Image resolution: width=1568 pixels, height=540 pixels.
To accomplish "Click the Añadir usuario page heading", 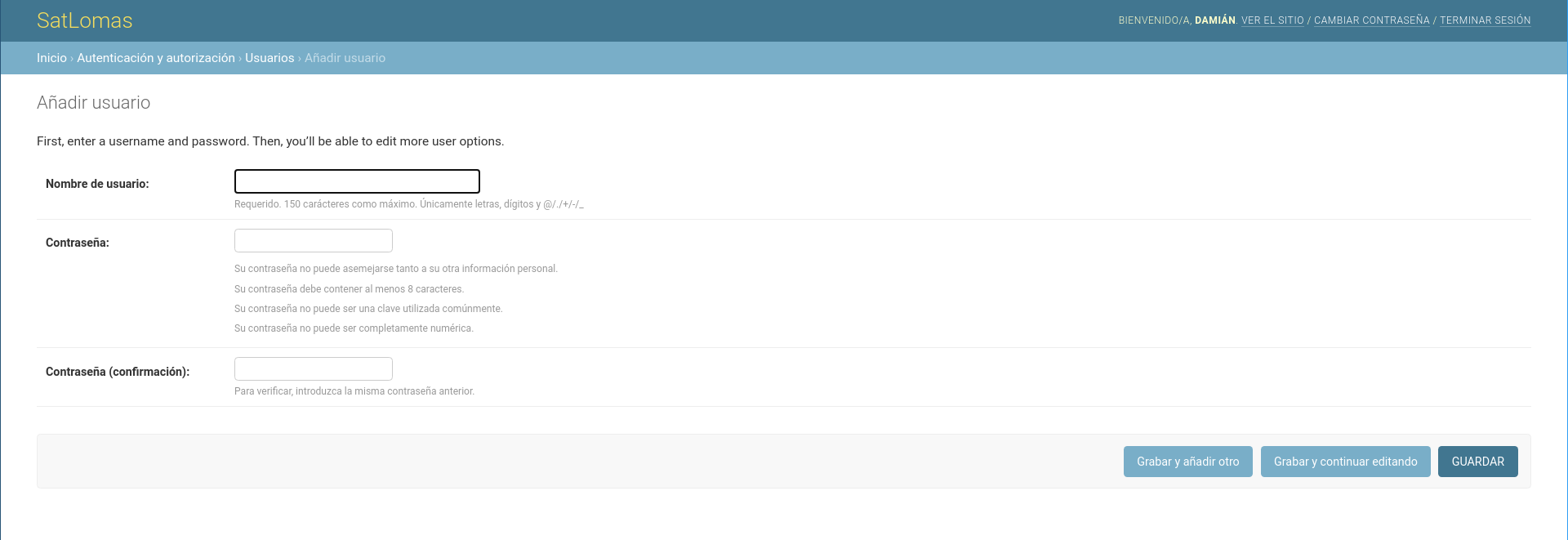I will click(93, 103).
